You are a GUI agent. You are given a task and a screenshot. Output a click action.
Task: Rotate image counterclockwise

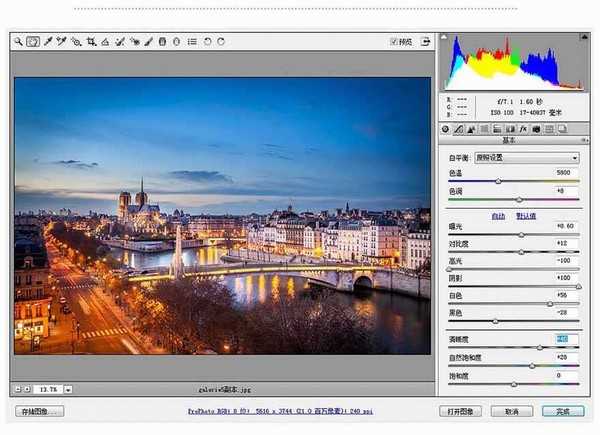[207, 42]
